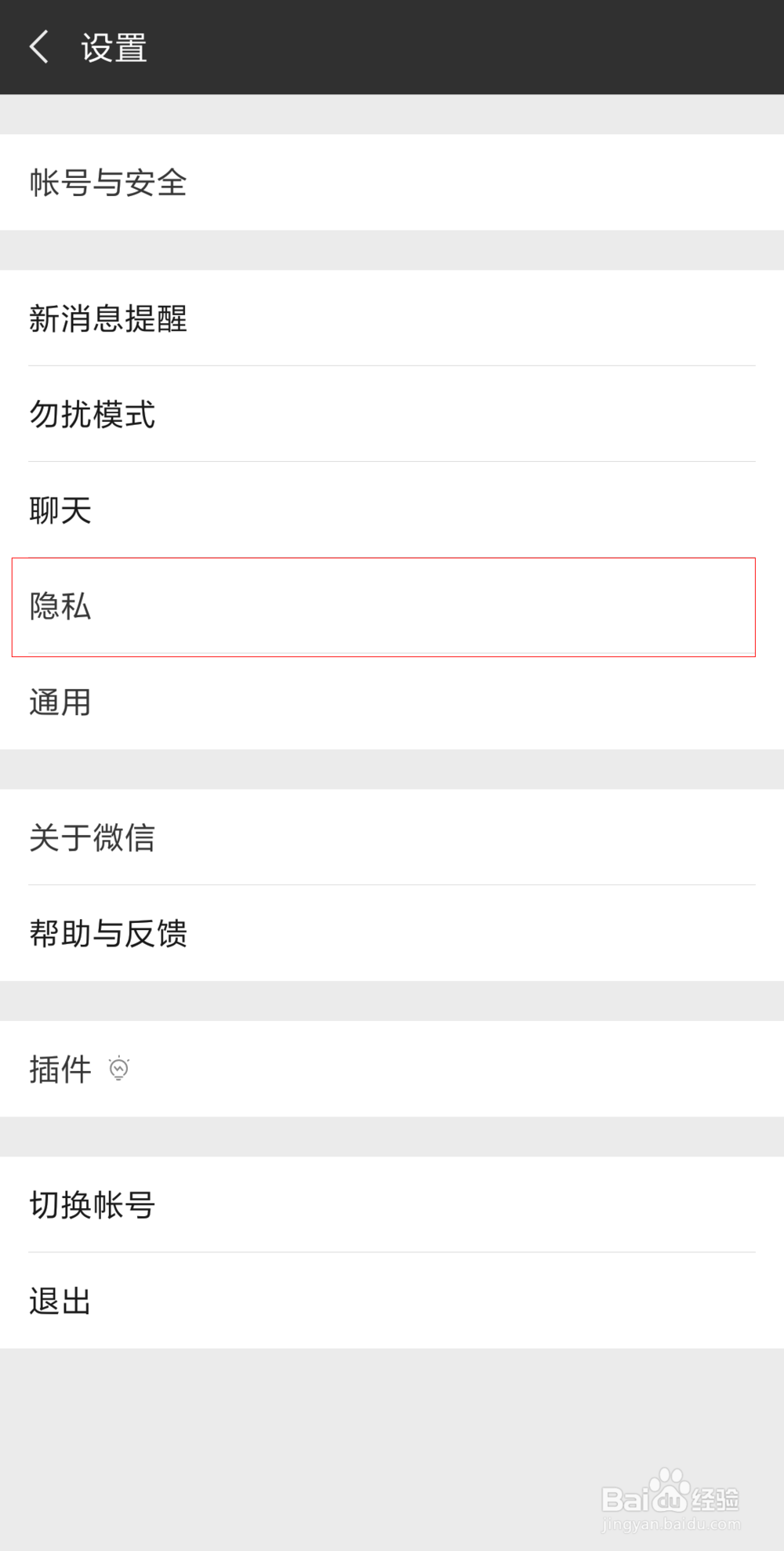The image size is (784, 1551).
Task: Tap 退出 to log out
Action: [x=392, y=1301]
